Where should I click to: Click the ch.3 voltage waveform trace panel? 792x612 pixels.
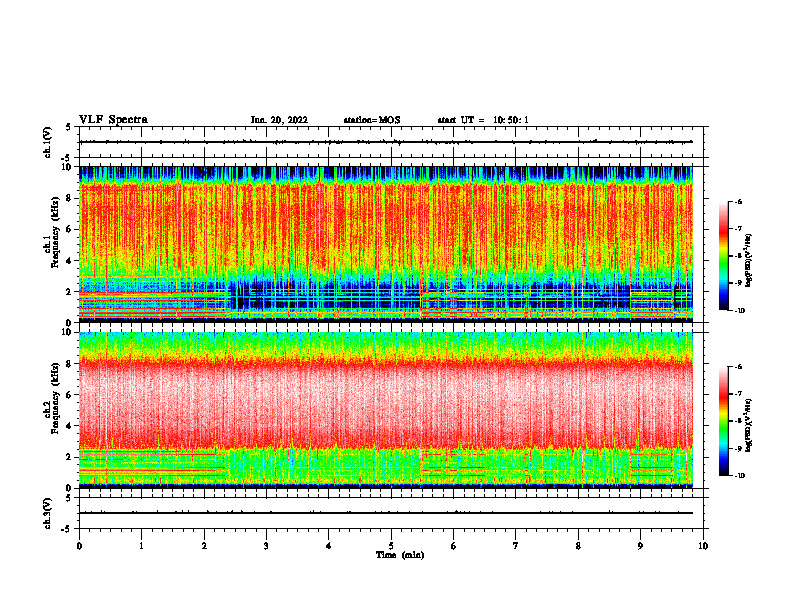pyautogui.click(x=391, y=513)
